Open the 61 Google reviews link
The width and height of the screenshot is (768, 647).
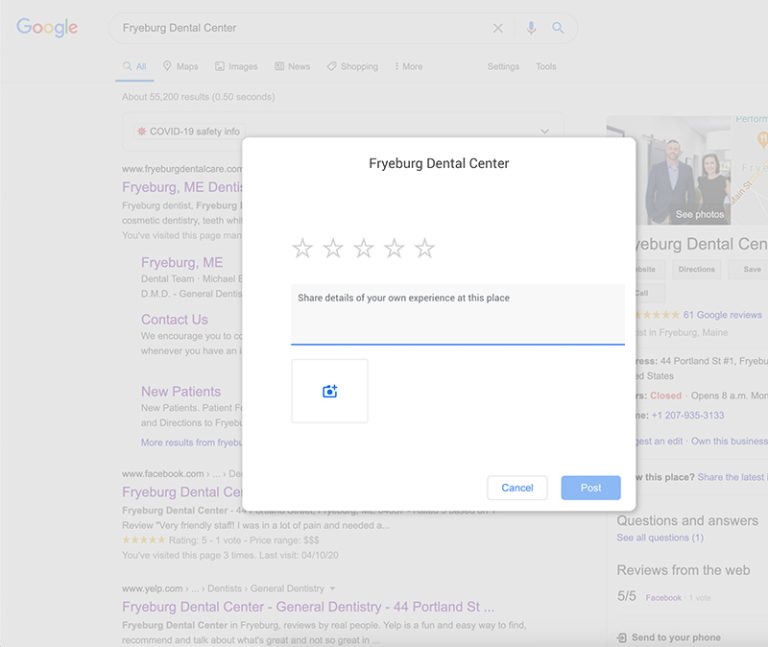[722, 315]
